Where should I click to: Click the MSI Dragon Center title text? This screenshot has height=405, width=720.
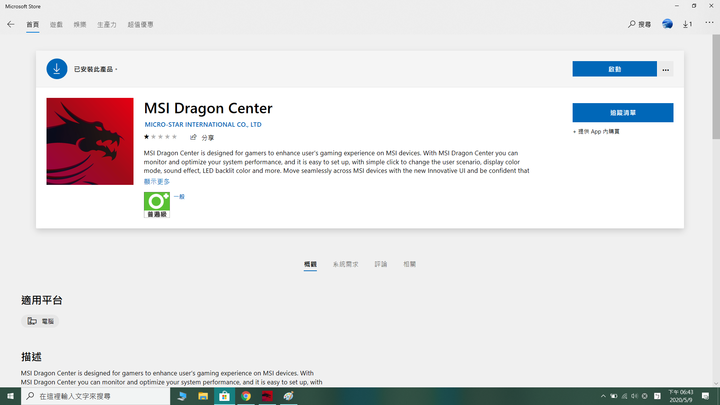pos(208,108)
